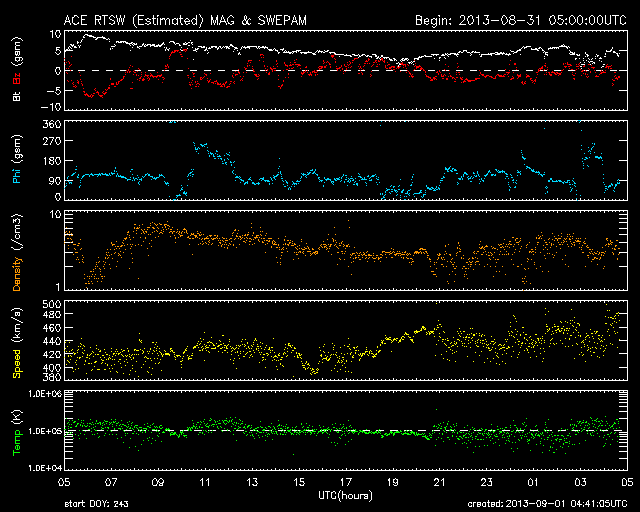Click the '1.0E+04' tick on the Temp axis
This screenshot has width=640, height=512.
coord(45,468)
